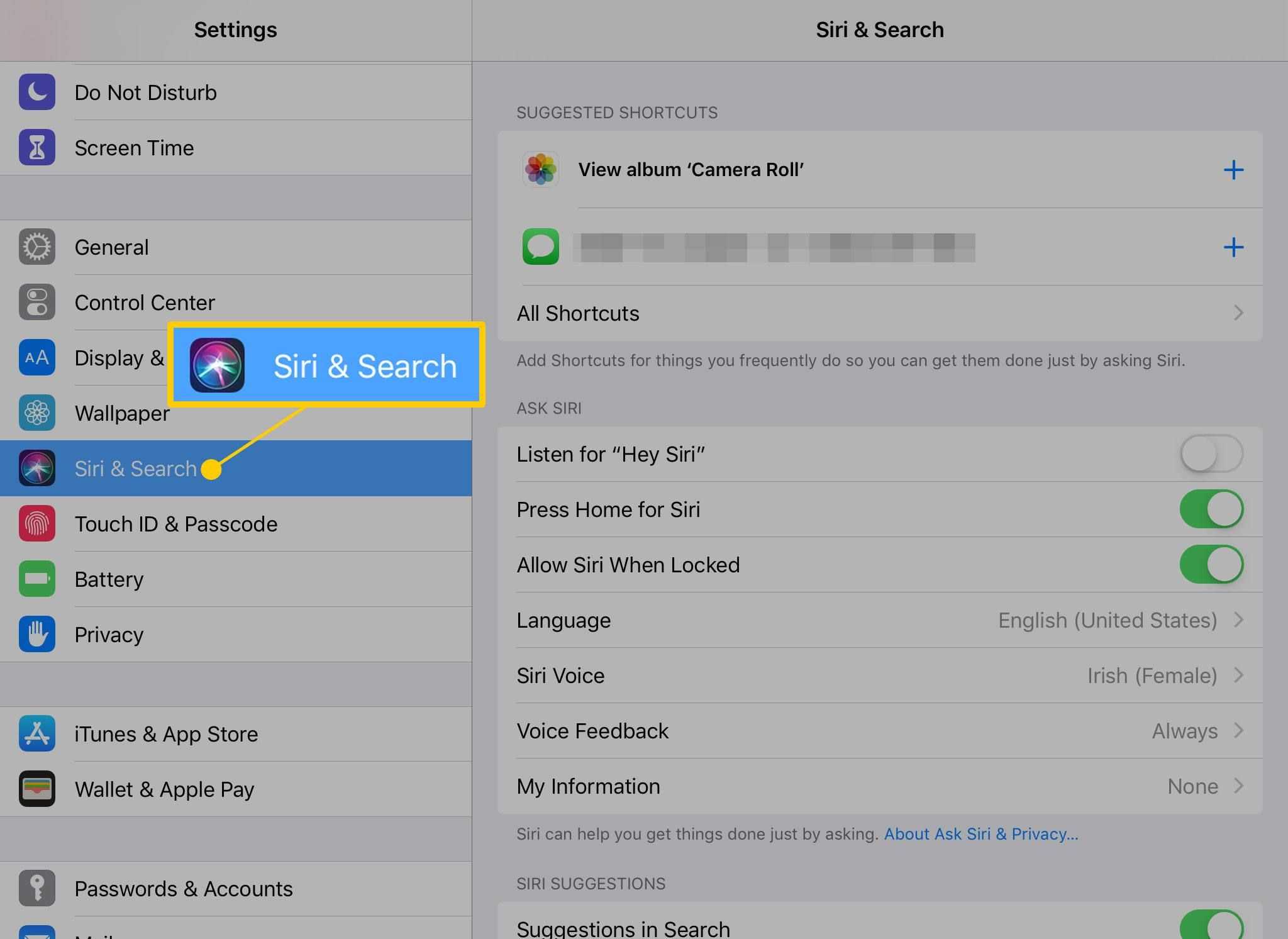Open the Siri & Search settings icon
This screenshot has width=1288, height=939.
[x=36, y=468]
